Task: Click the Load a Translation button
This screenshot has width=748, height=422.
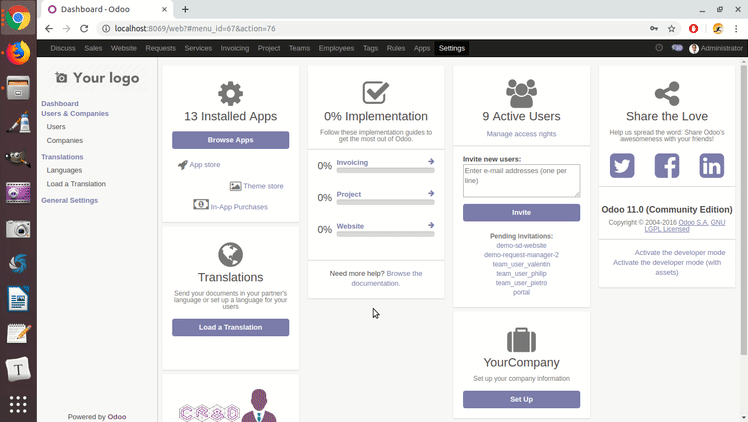Action: (230, 327)
